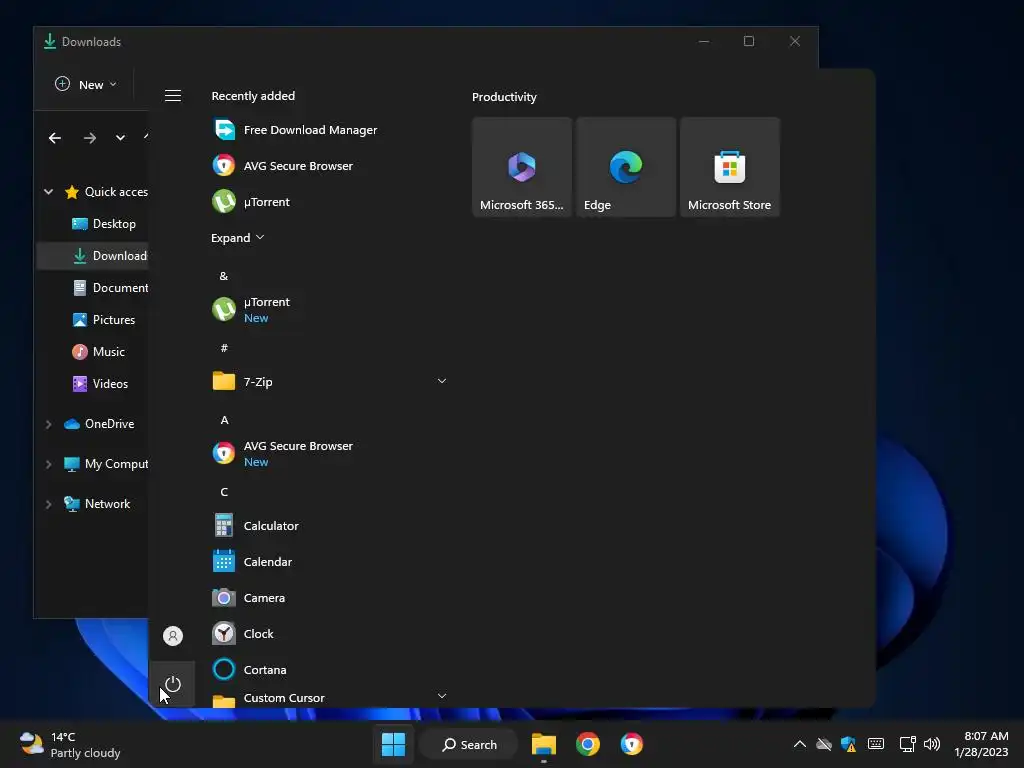The image size is (1024, 768).
Task: Click the volume icon in system tray
Action: tap(932, 744)
